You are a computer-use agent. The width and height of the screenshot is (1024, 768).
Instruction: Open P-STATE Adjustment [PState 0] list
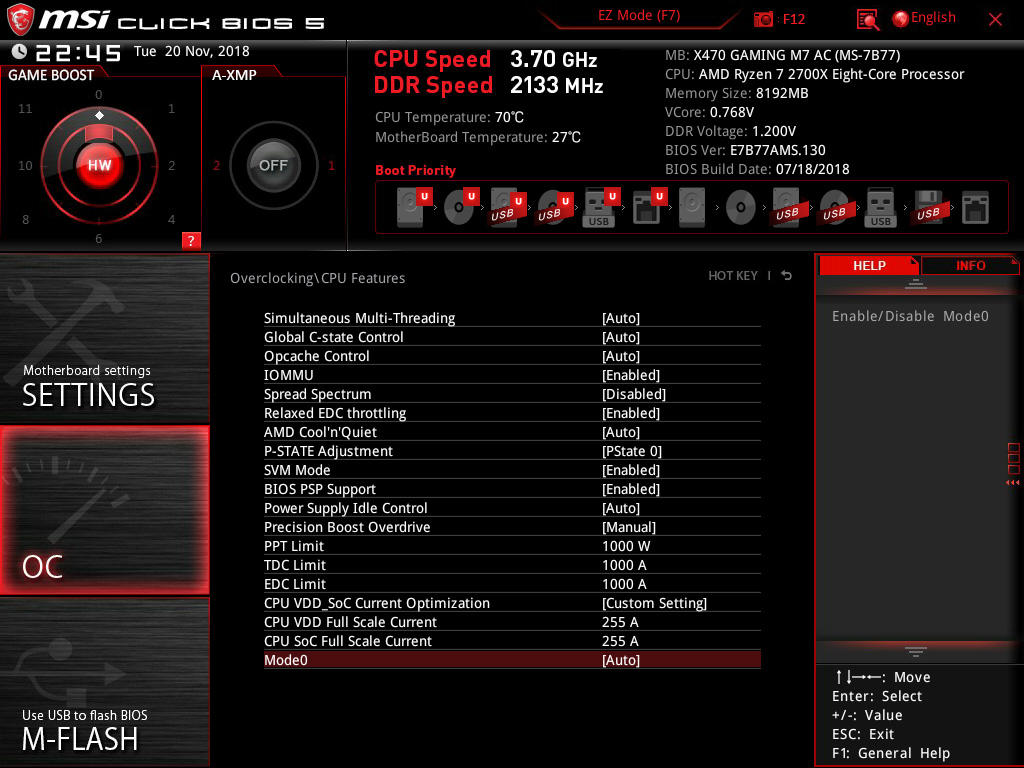632,451
